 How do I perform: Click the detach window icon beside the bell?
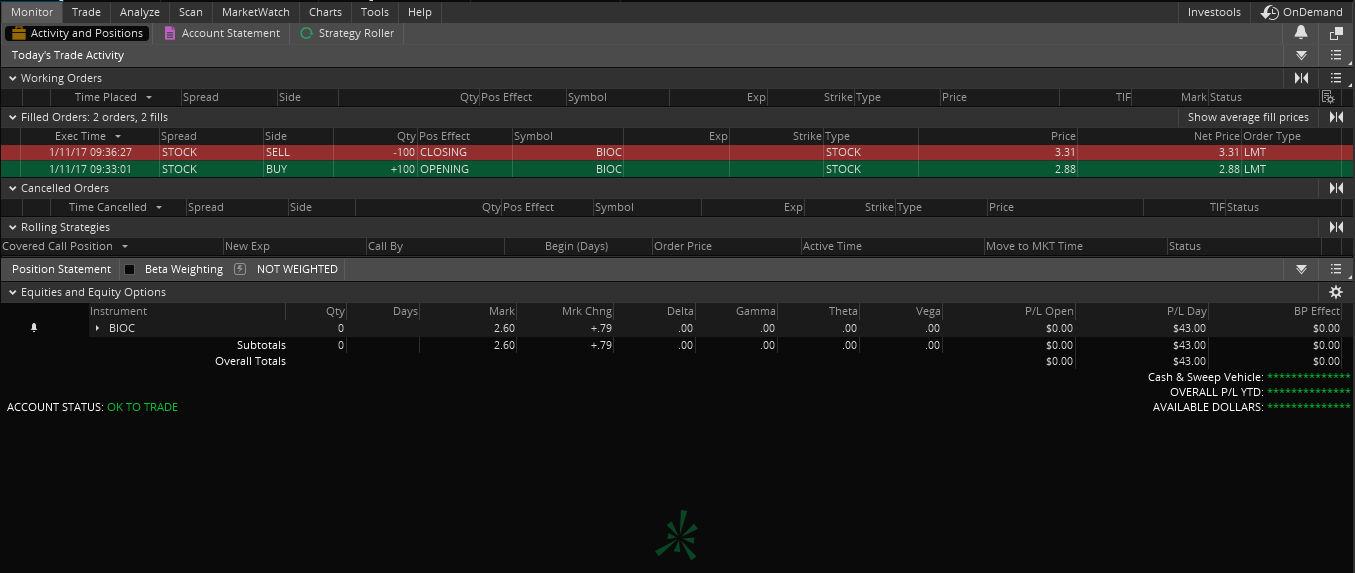[1337, 33]
